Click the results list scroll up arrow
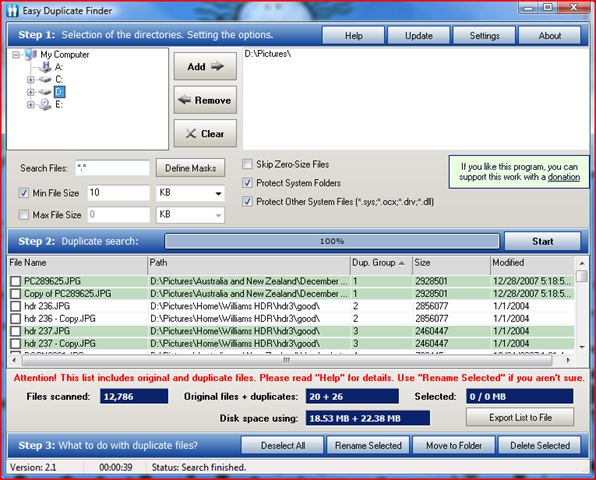This screenshot has height=480, width=596. tap(582, 263)
